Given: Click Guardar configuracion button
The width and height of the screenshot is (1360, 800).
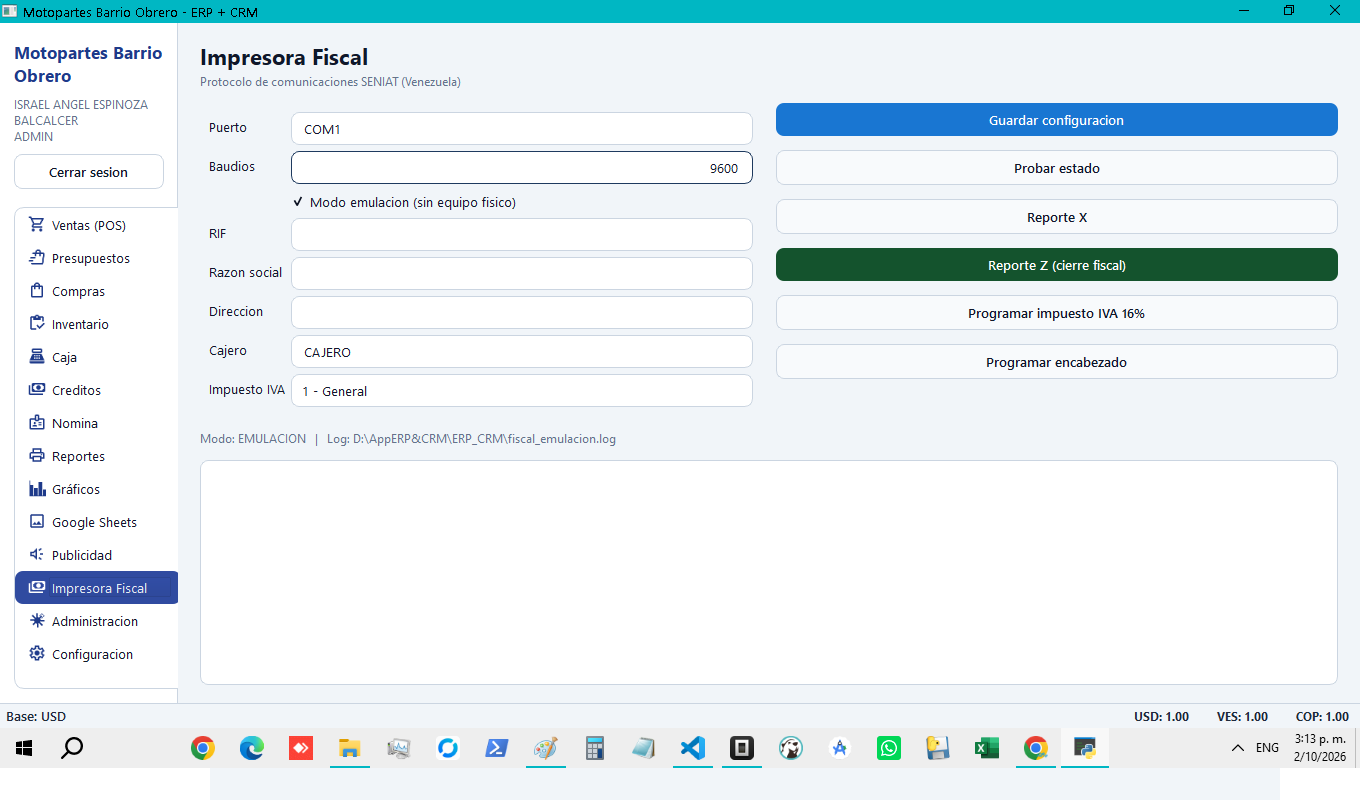Looking at the screenshot, I should [x=1057, y=120].
